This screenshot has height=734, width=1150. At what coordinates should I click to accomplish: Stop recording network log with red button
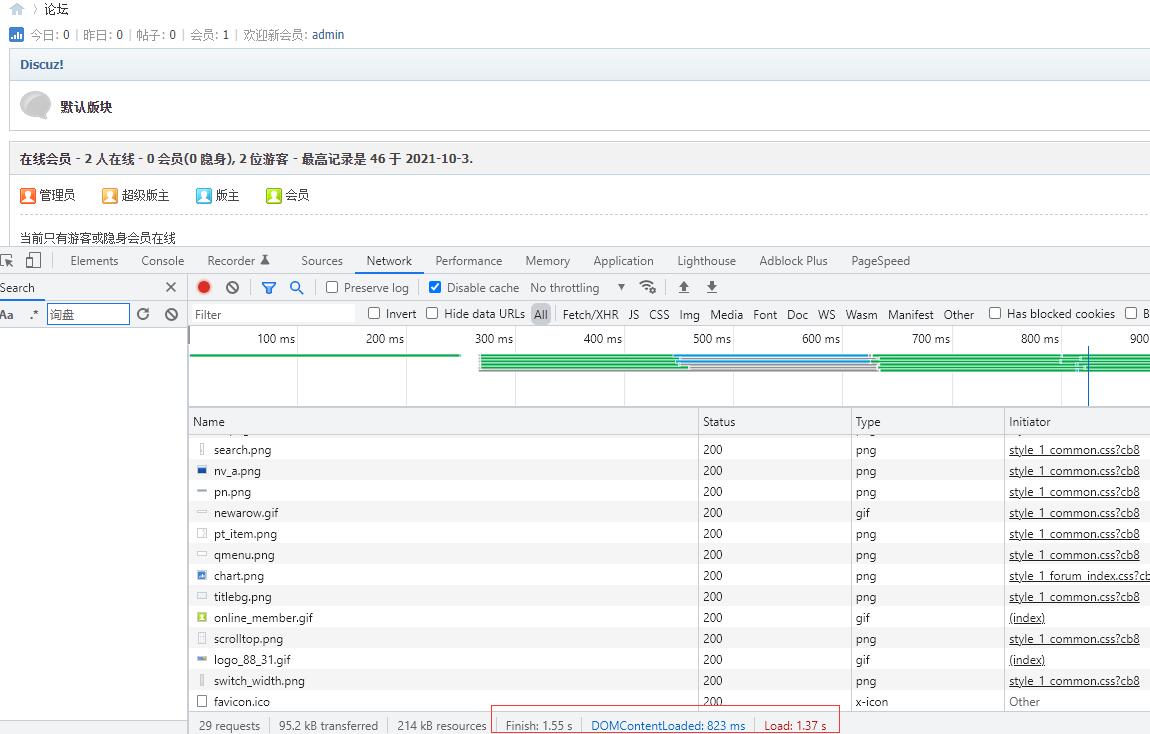click(204, 287)
